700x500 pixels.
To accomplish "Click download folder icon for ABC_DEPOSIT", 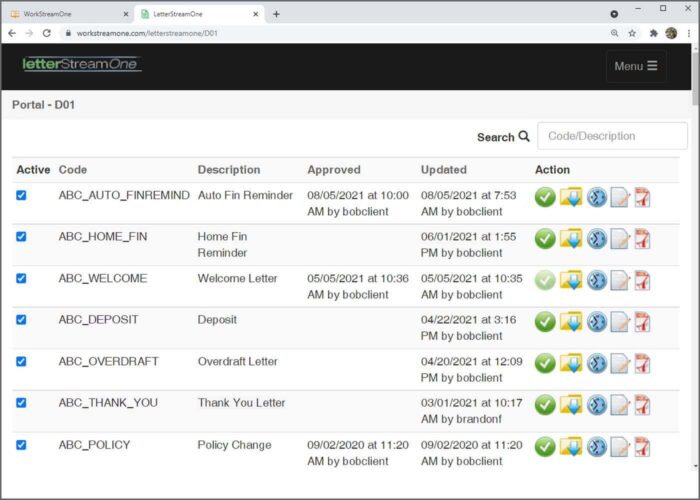I will click(571, 321).
